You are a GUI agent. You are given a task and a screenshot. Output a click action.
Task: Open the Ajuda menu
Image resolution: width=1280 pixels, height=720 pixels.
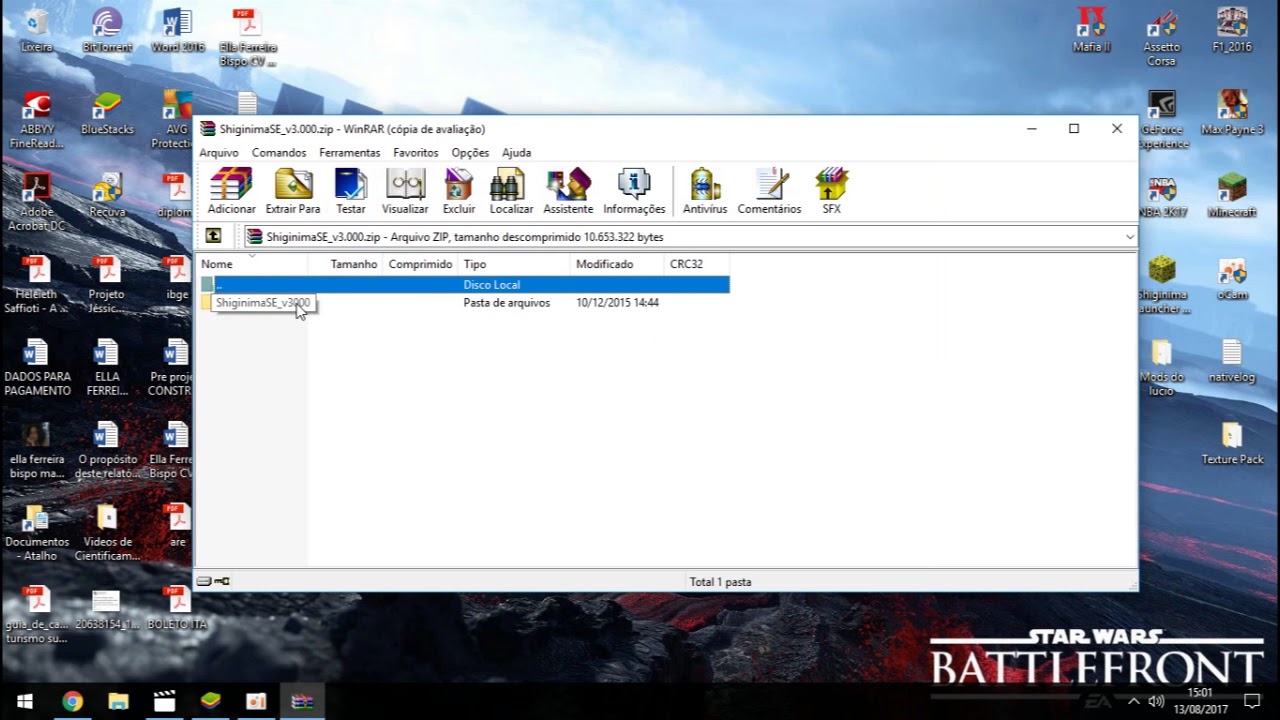516,153
